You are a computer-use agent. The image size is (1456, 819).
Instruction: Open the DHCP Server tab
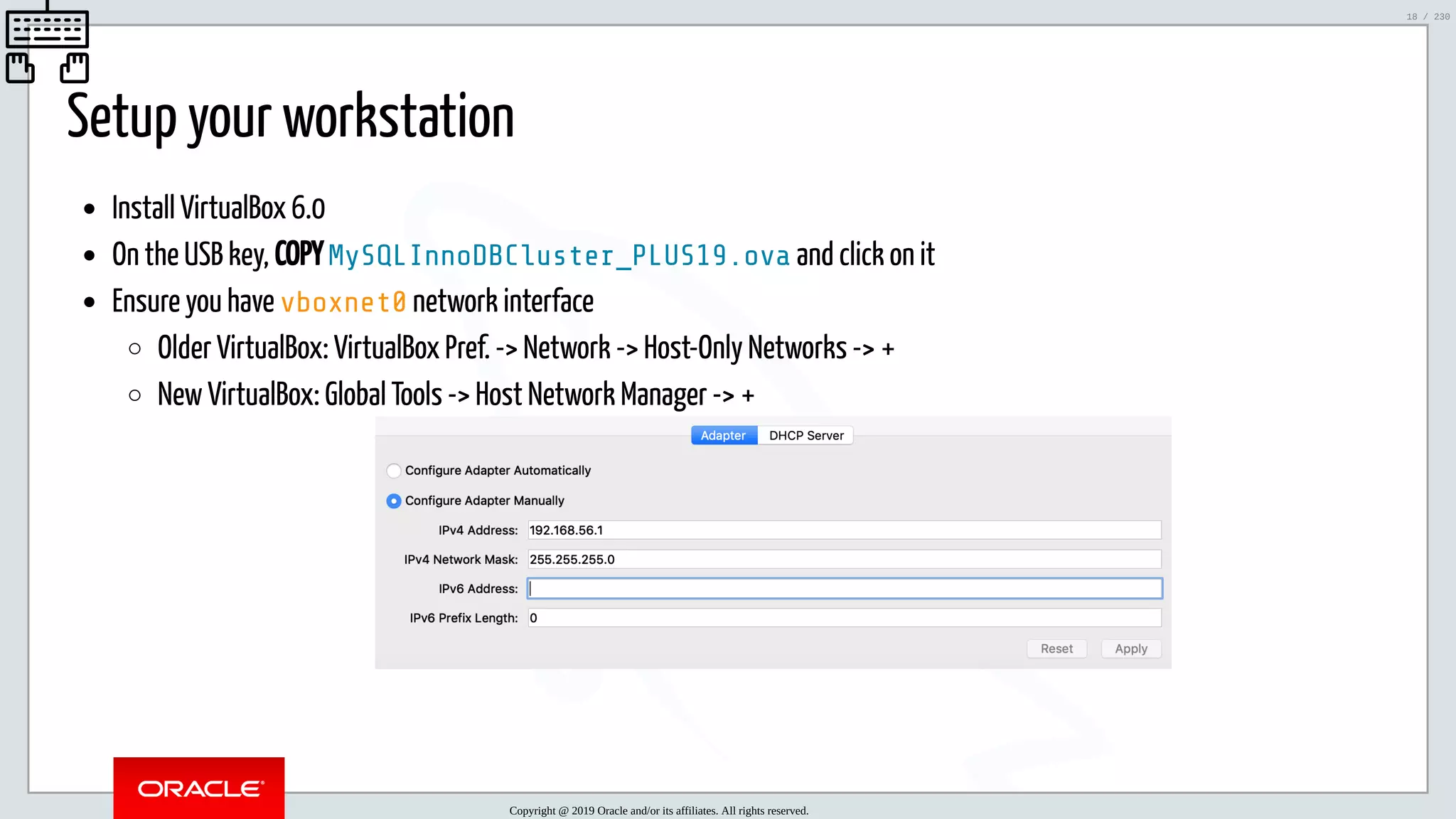(x=806, y=435)
